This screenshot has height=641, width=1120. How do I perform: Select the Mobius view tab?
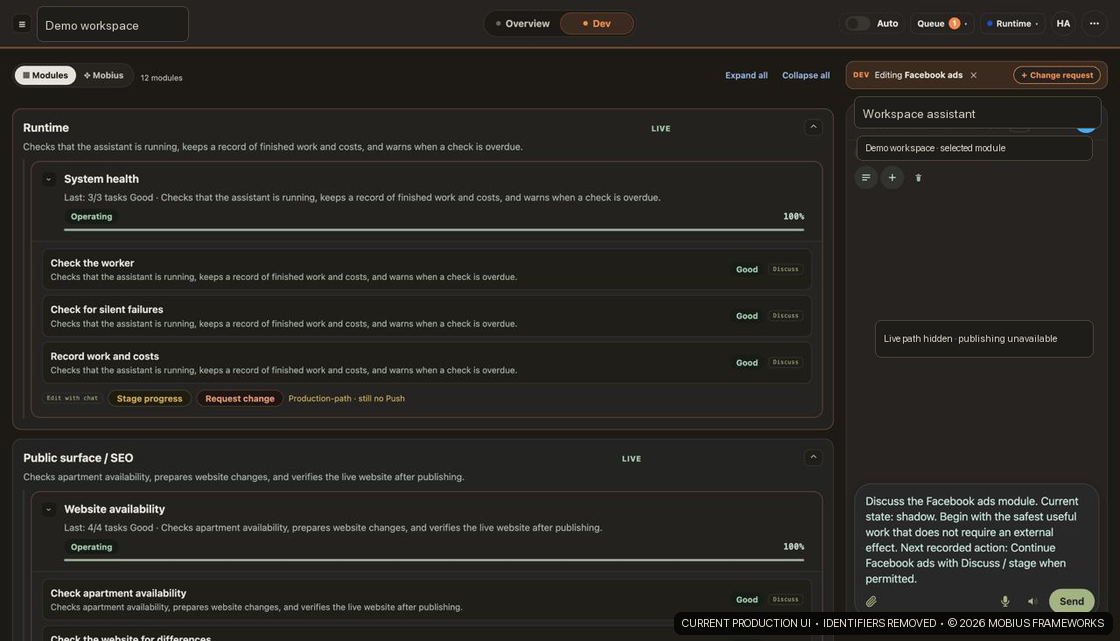(104, 75)
